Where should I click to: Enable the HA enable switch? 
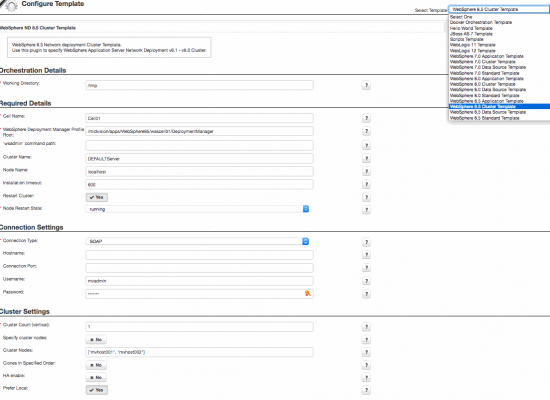pyautogui.click(x=96, y=378)
